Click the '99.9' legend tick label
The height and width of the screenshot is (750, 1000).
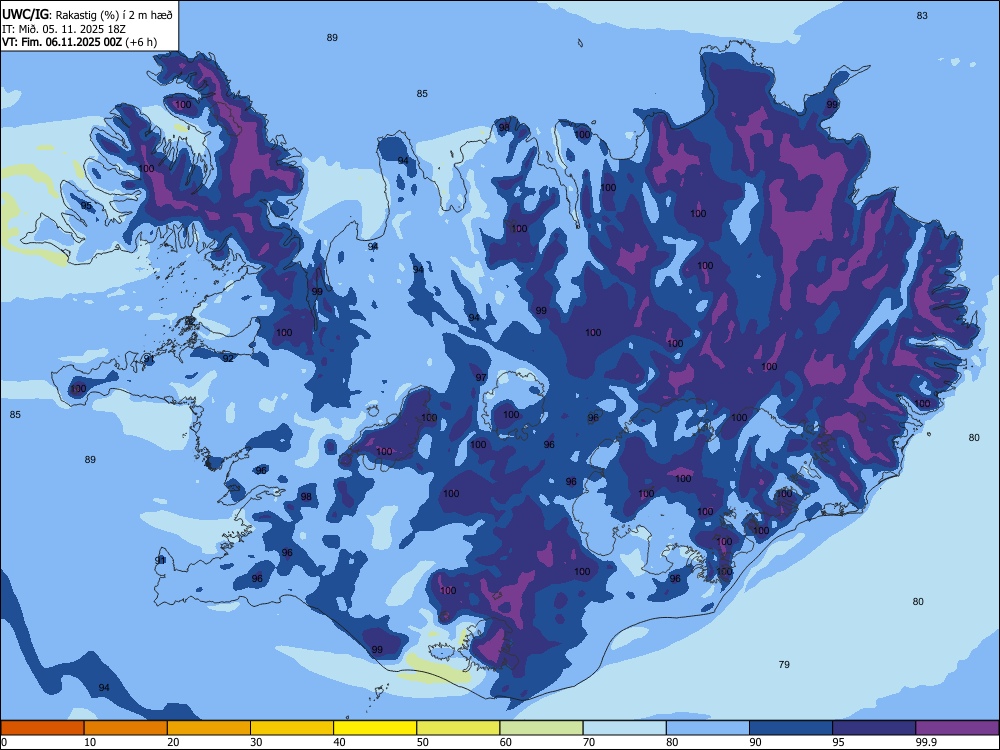pyautogui.click(x=926, y=742)
